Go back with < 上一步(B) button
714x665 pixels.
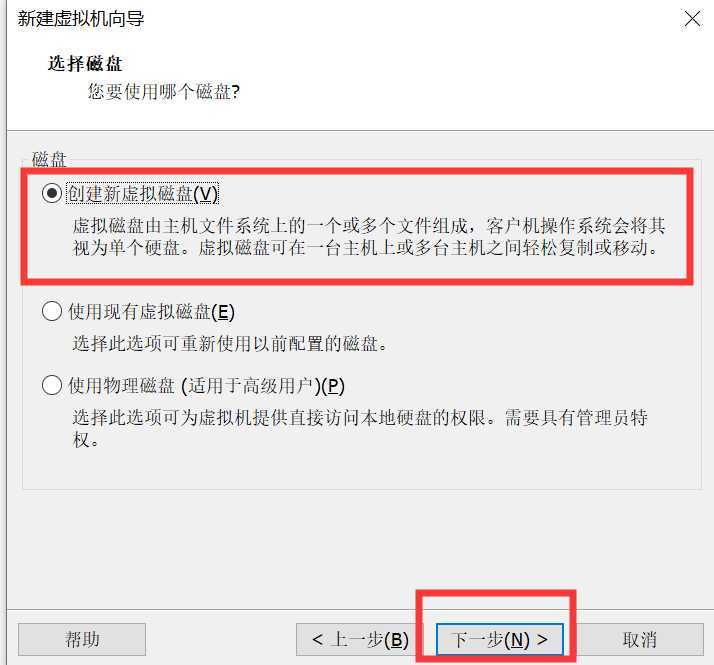pos(357,639)
